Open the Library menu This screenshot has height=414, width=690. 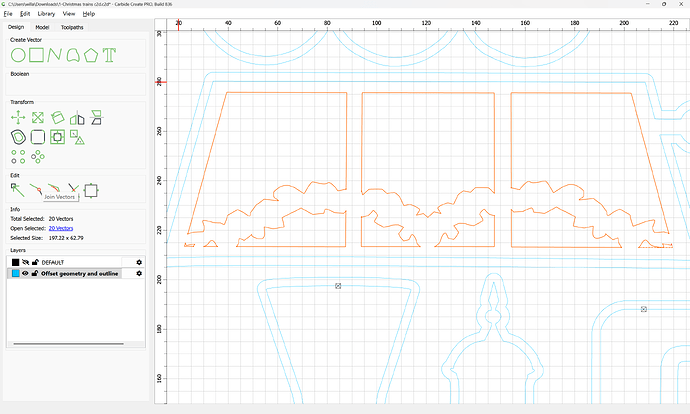[47, 14]
